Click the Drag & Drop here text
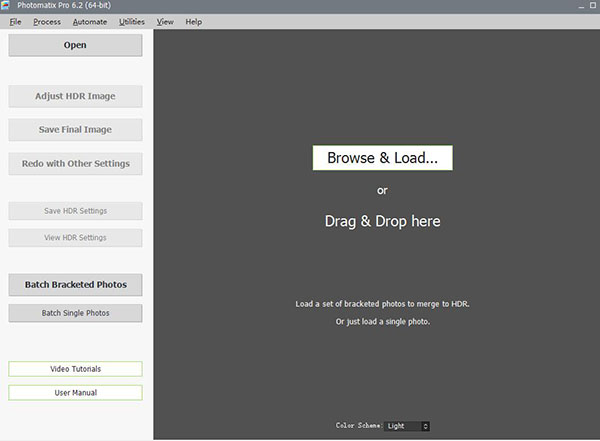The image size is (600, 441). point(383,221)
